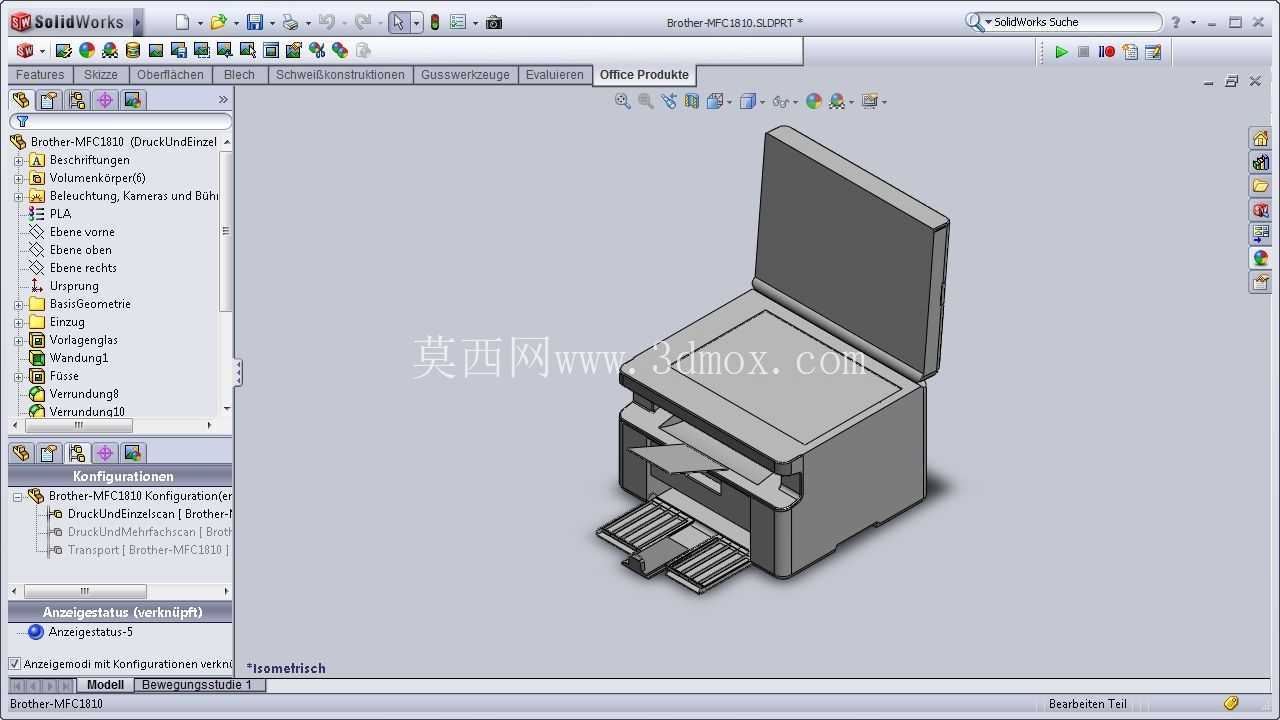Expand the Volumenkörper(6) folder

tap(18, 178)
